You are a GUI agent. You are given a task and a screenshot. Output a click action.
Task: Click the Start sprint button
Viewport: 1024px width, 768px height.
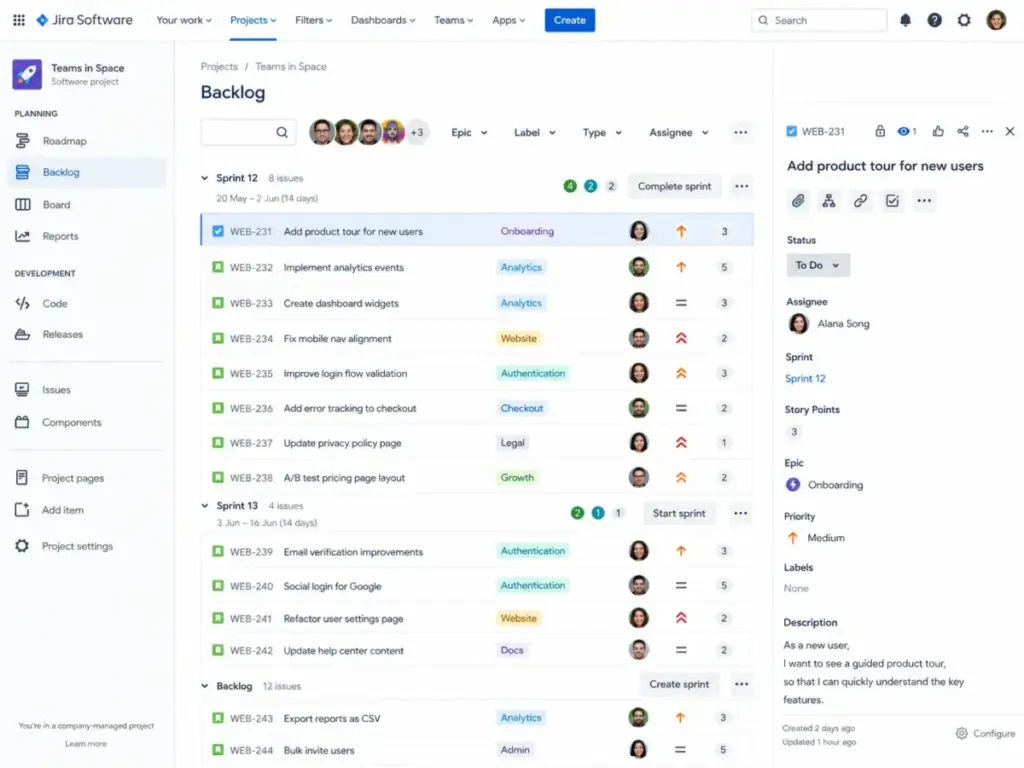tap(679, 513)
